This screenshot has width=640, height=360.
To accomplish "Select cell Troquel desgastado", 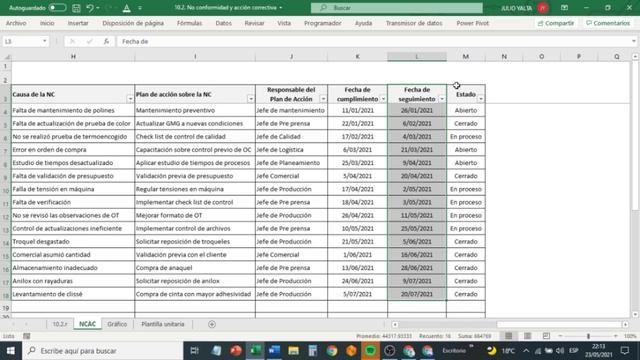I will point(73,242).
